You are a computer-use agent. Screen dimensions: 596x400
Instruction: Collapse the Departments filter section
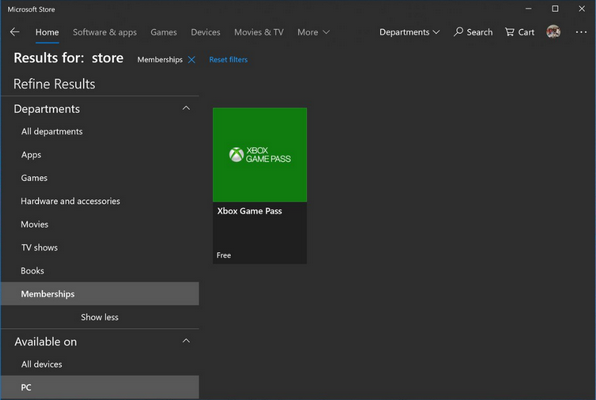[186, 108]
